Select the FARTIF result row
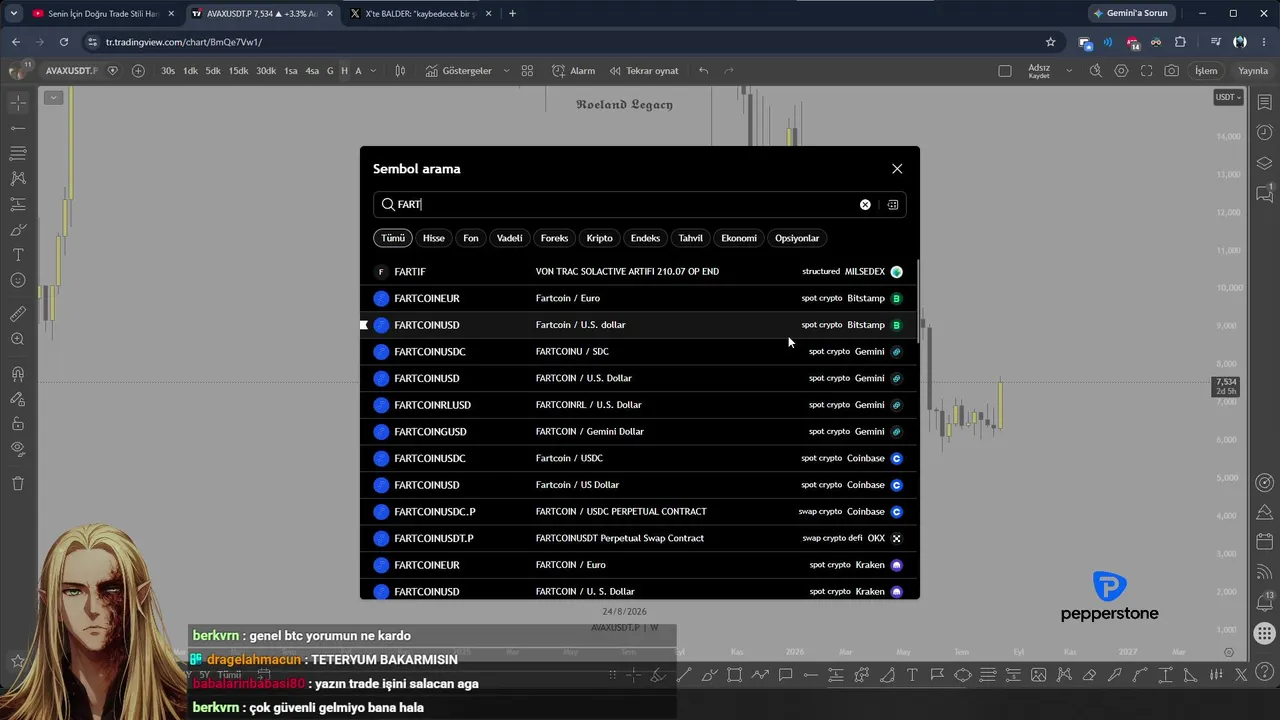 point(639,272)
